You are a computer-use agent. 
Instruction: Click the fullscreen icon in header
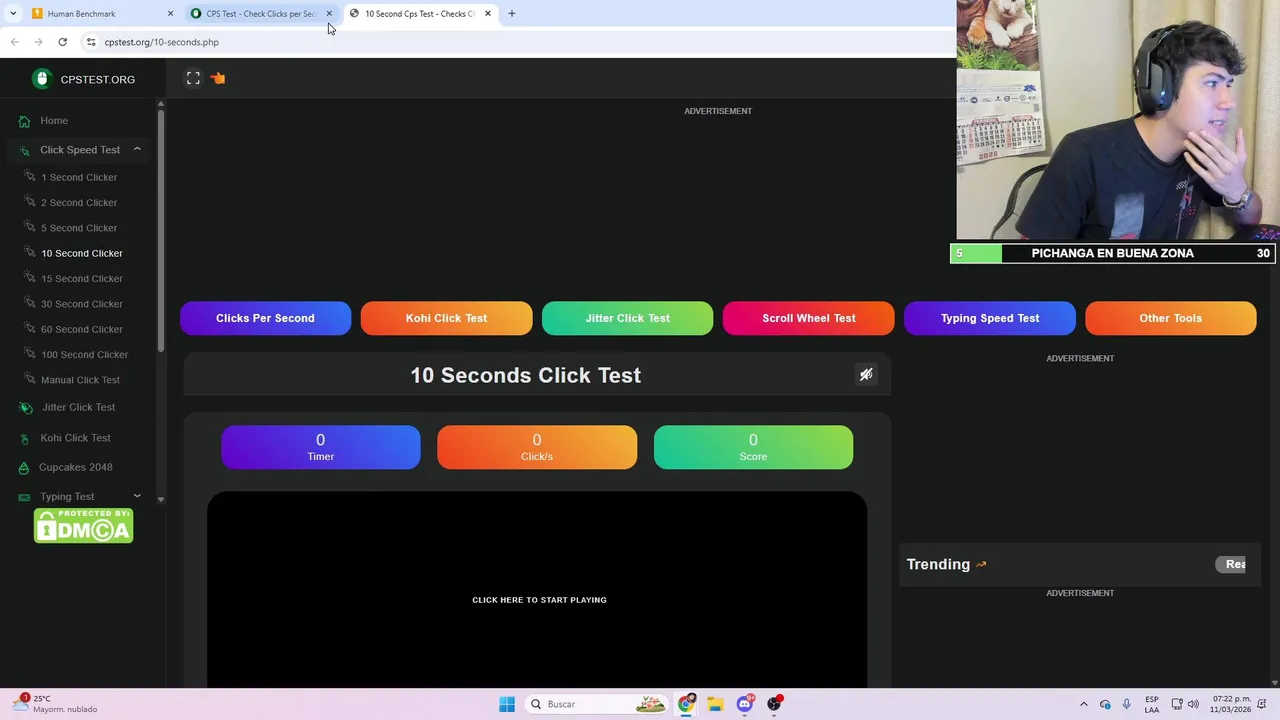193,78
